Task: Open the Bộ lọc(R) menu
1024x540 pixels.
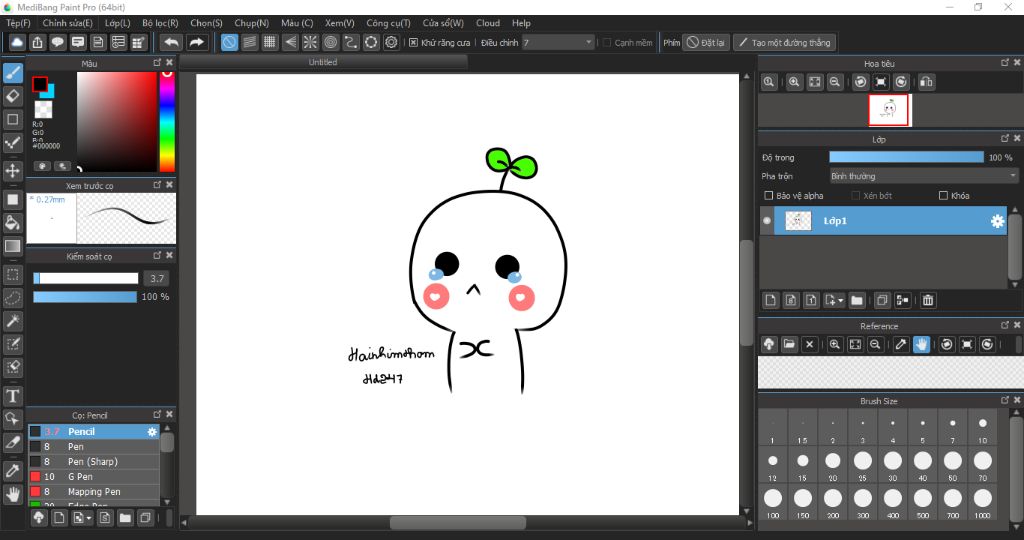Action: 160,22
